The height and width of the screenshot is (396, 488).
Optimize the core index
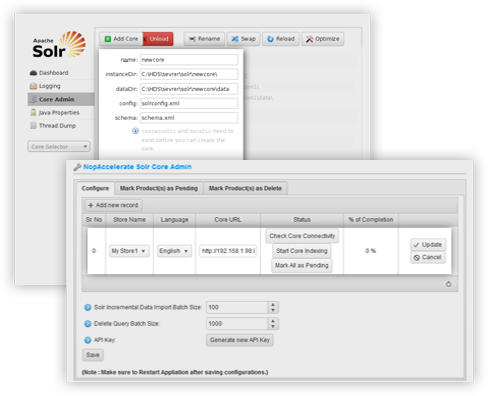(x=323, y=39)
